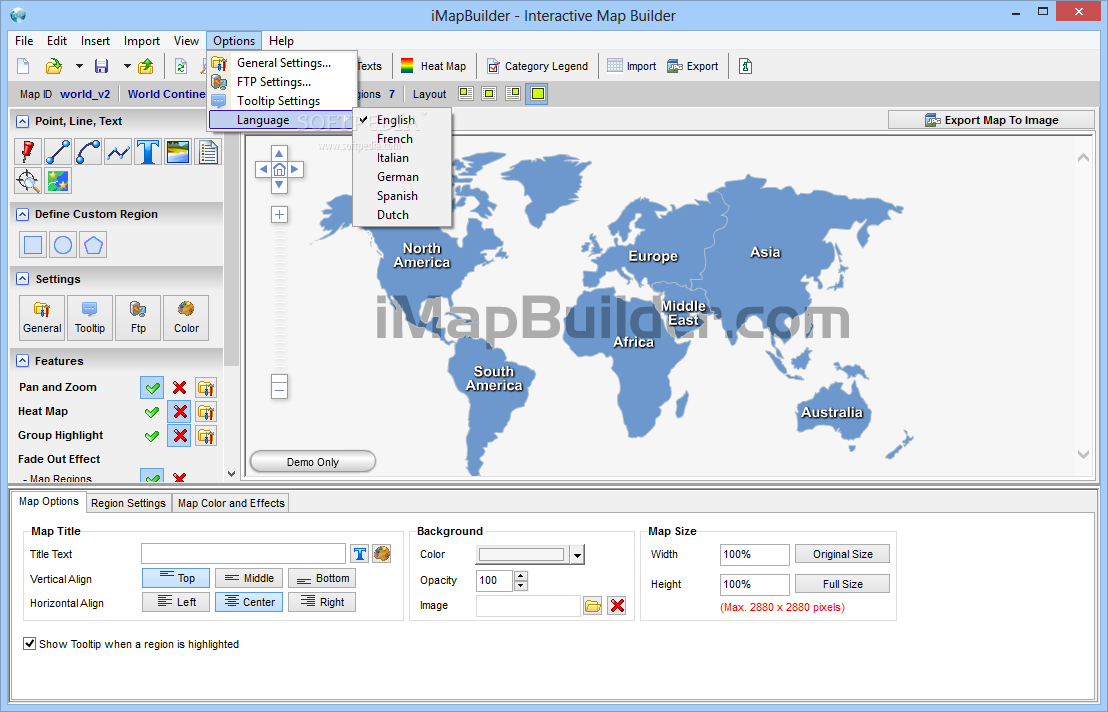
Task: Save the map with the floppy disk icon
Action: click(x=102, y=66)
